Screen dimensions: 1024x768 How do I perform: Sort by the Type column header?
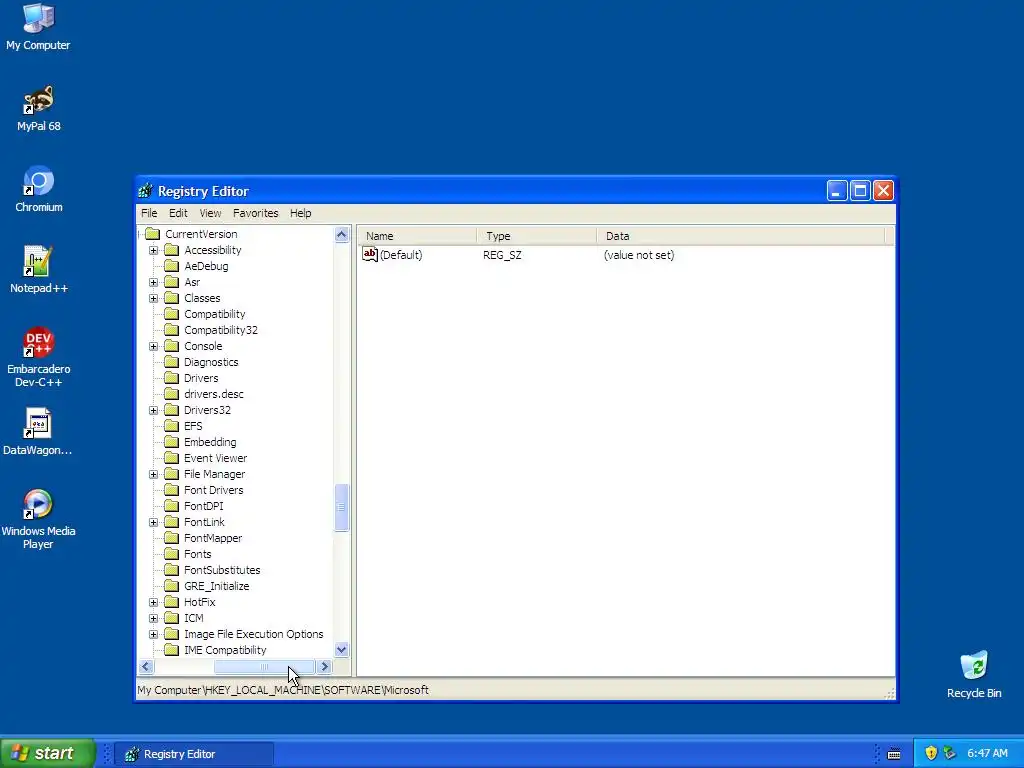pyautogui.click(x=536, y=236)
